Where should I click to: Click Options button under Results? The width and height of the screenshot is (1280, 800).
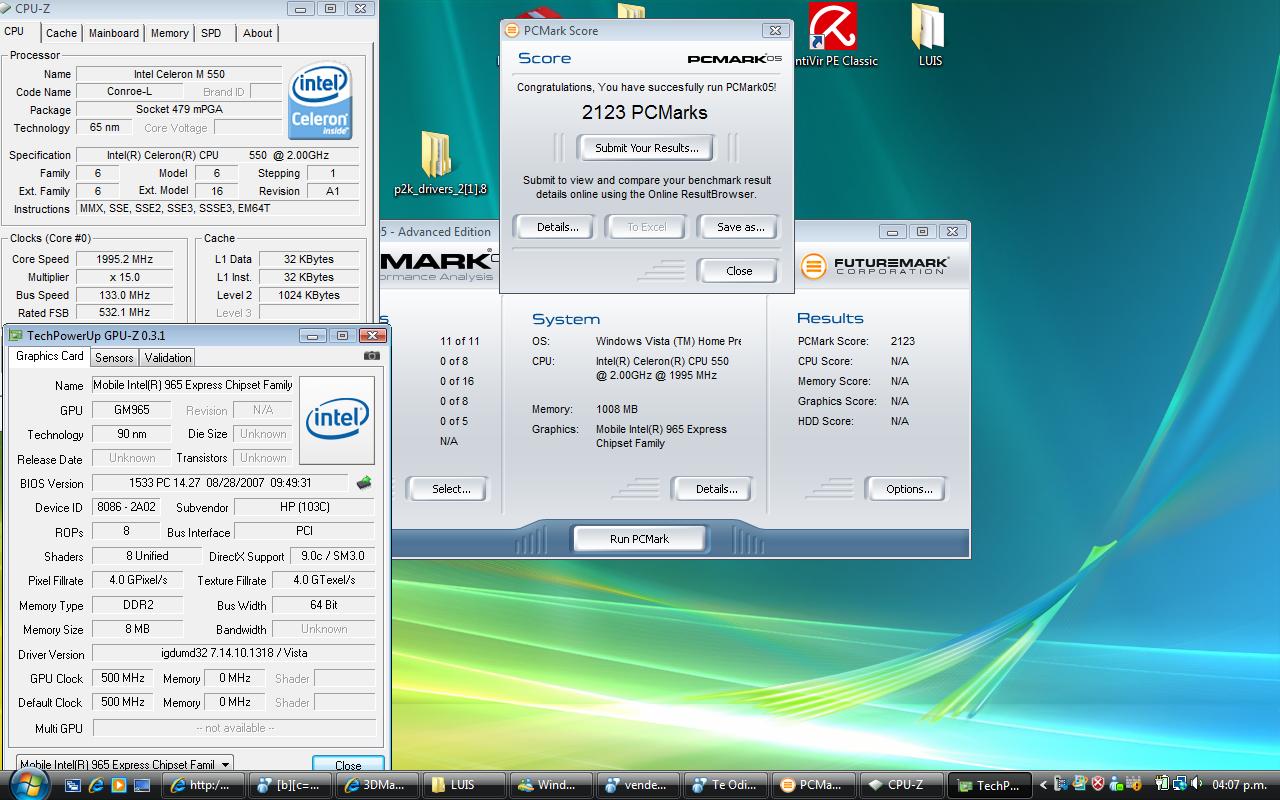(909, 489)
